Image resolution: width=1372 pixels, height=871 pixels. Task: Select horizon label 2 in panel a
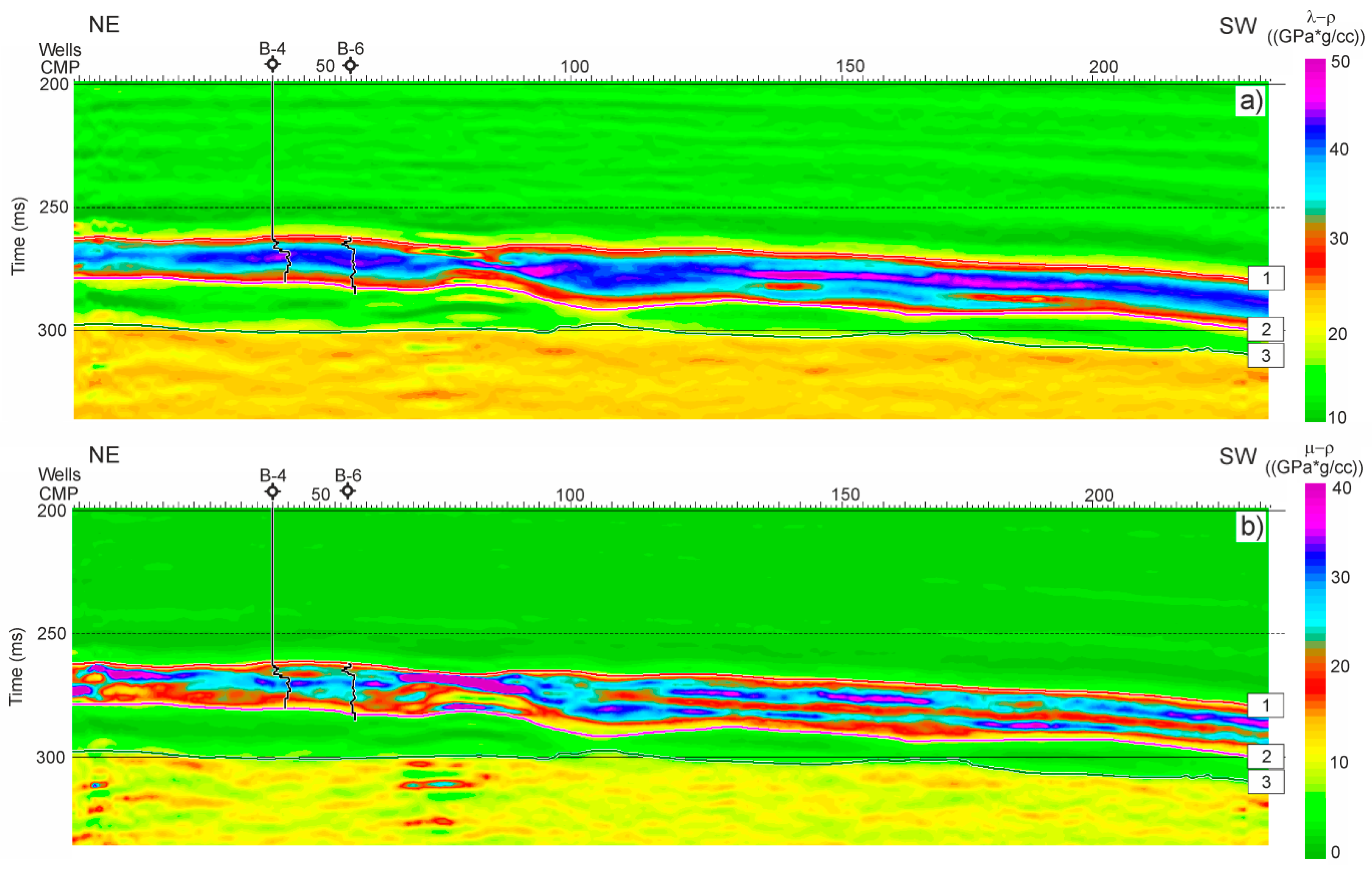(x=1265, y=329)
